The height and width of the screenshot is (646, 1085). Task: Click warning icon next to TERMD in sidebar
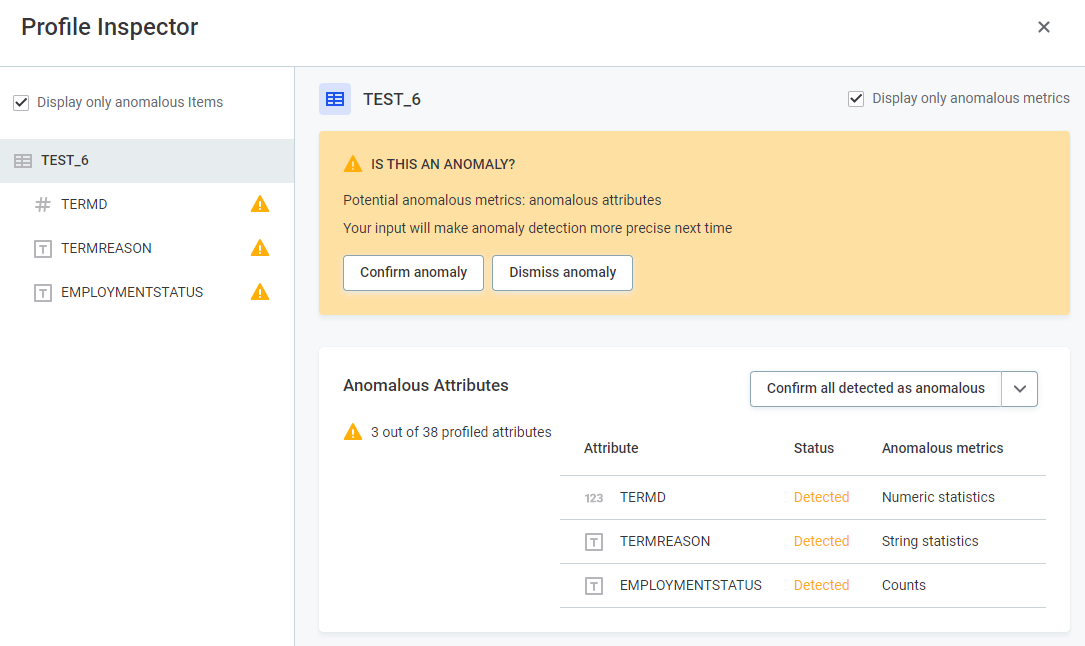260,204
